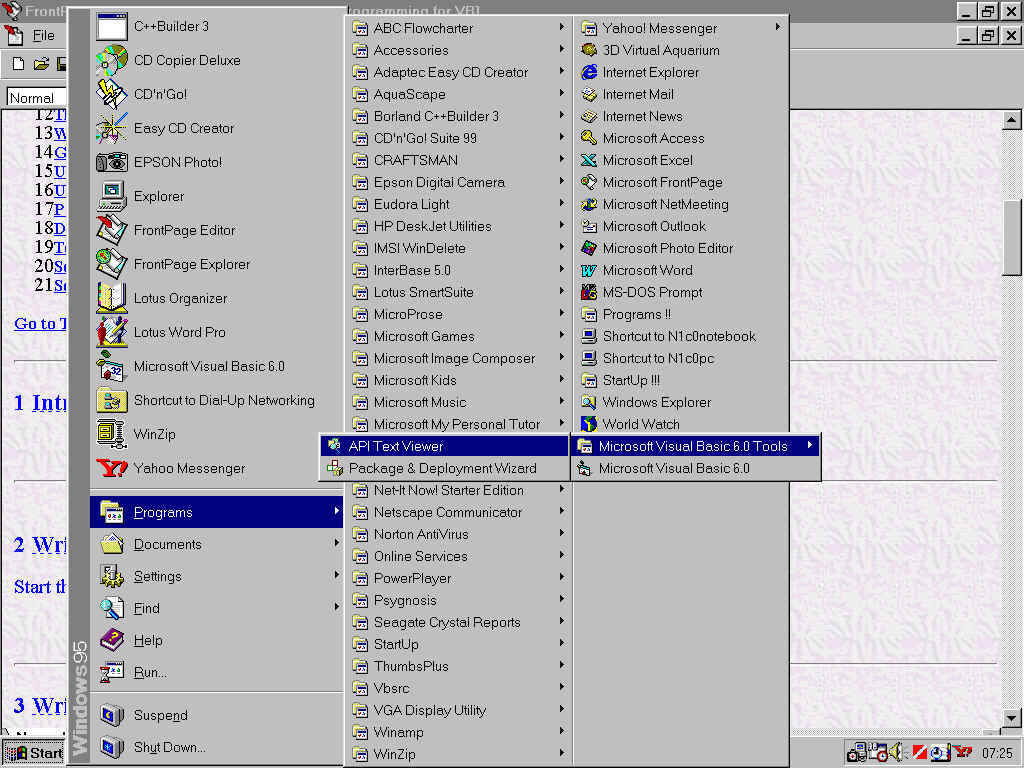
Task: Expand the Netscape Communicator folder
Action: tap(458, 512)
